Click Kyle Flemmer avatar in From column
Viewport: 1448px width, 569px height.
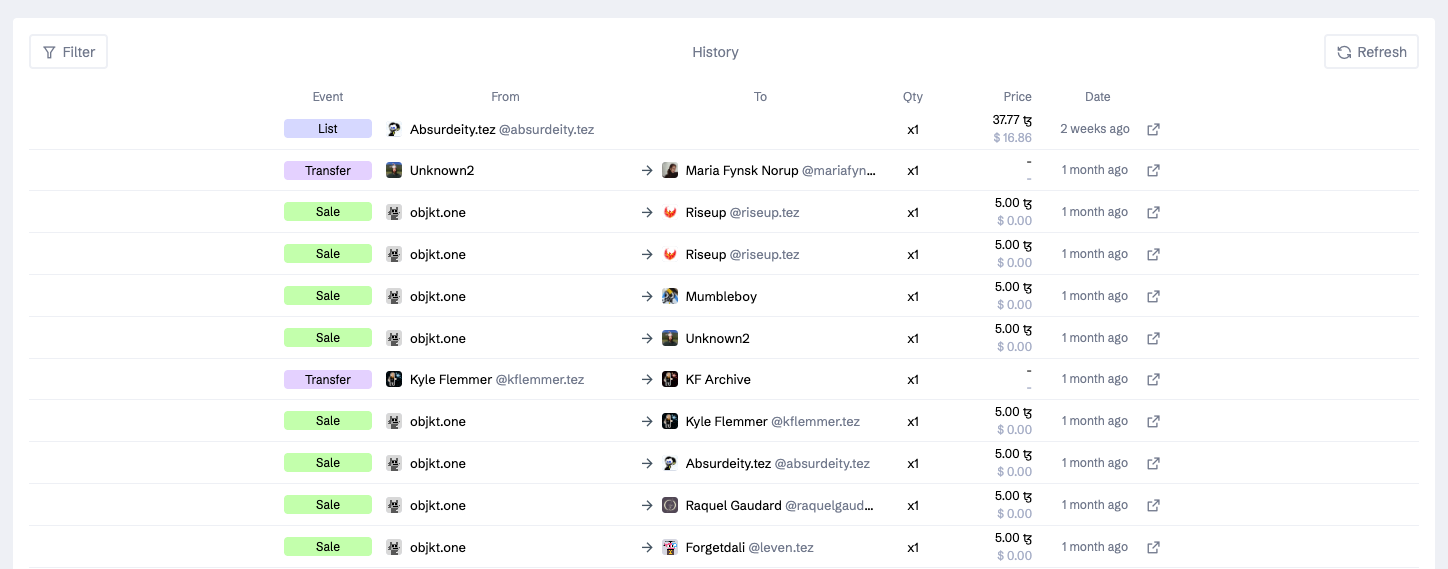tap(394, 379)
